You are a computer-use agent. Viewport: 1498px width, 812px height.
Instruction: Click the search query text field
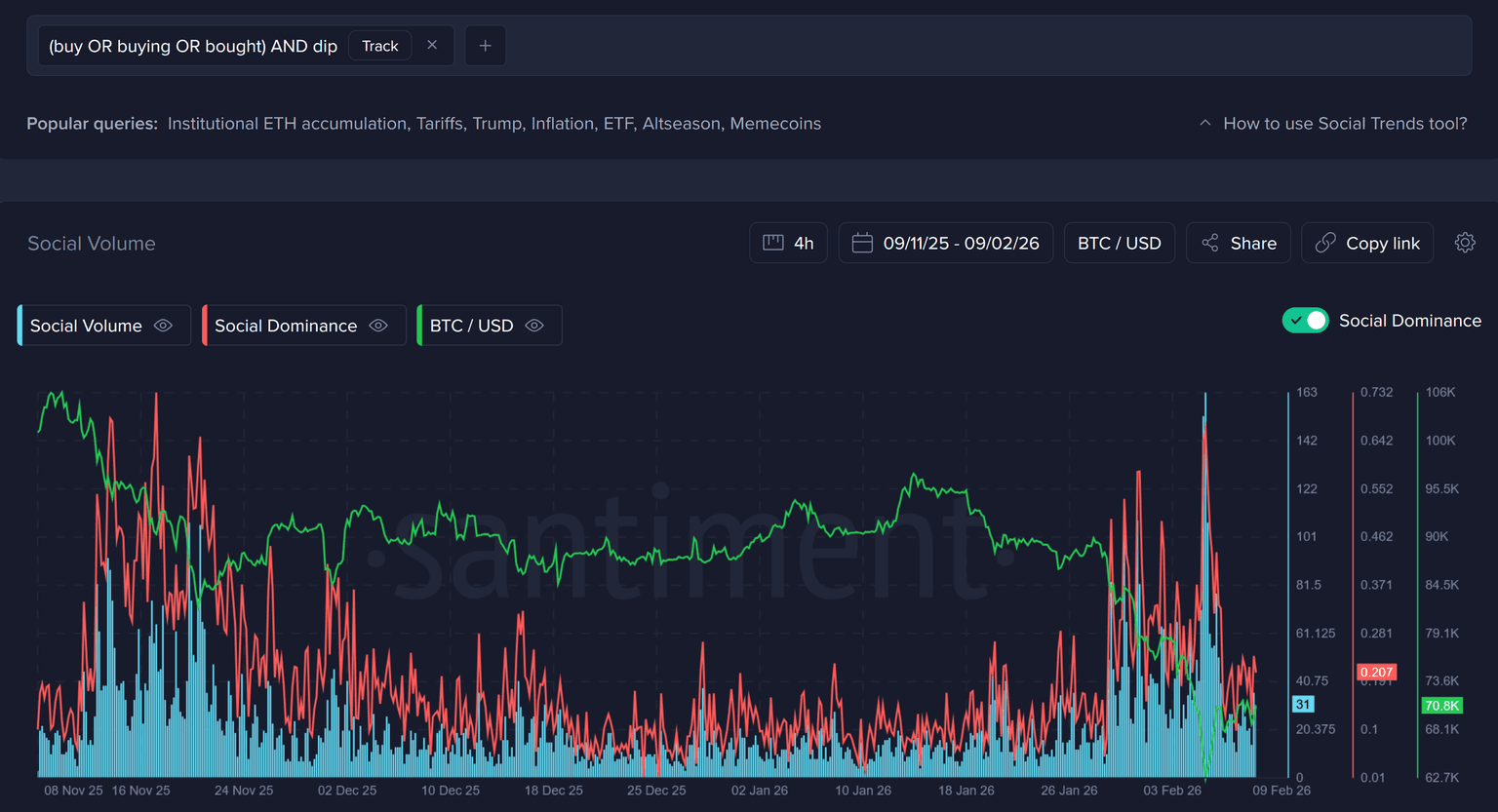193,46
